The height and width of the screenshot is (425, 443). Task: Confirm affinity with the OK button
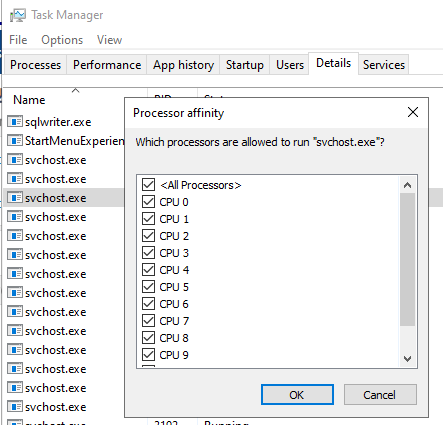click(297, 395)
